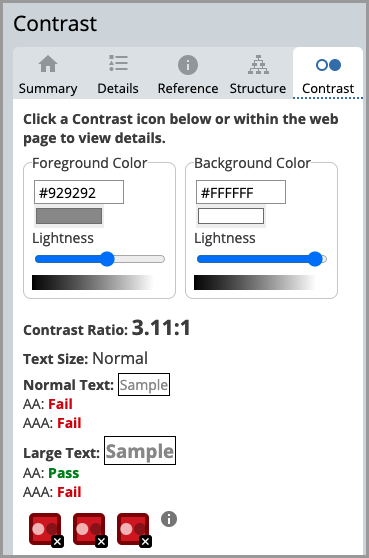
Task: Go to the Structure tab
Action: (x=258, y=74)
